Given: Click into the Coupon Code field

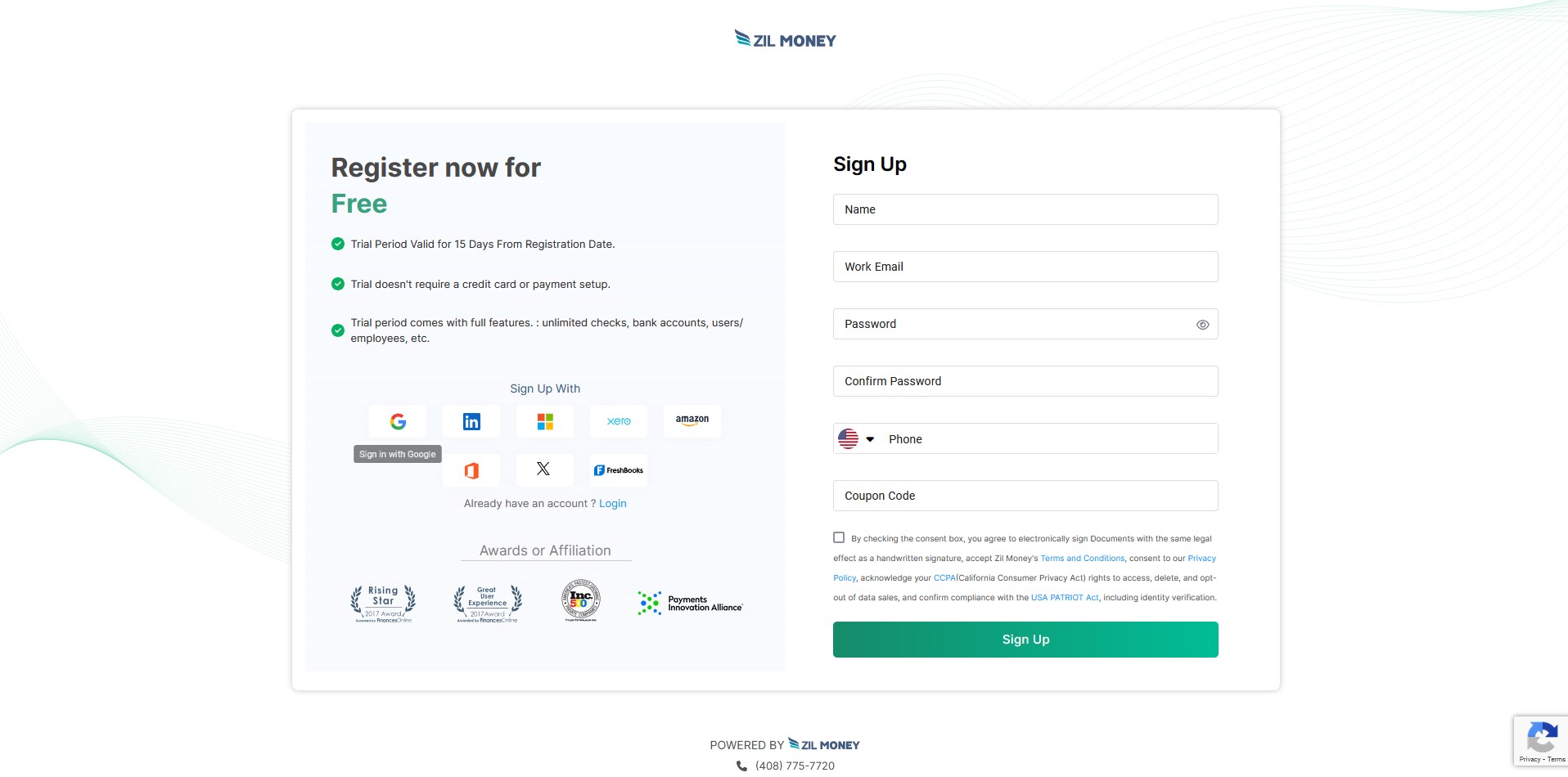Looking at the screenshot, I should pos(1025,496).
